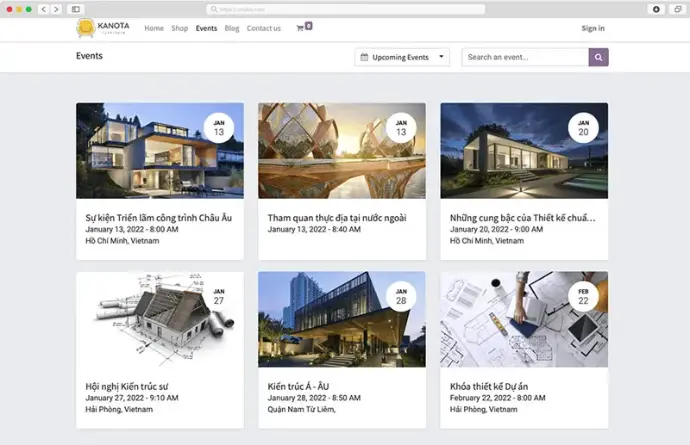Click the browser downloads icon at top right

coord(656,9)
